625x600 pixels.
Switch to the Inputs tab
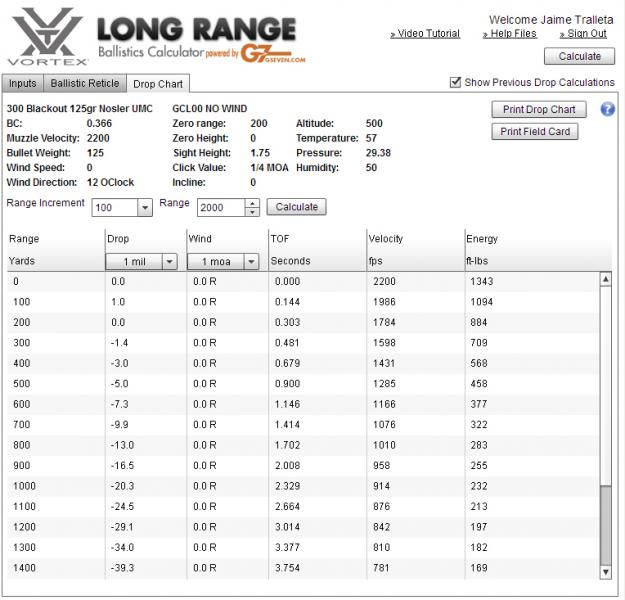click(23, 84)
